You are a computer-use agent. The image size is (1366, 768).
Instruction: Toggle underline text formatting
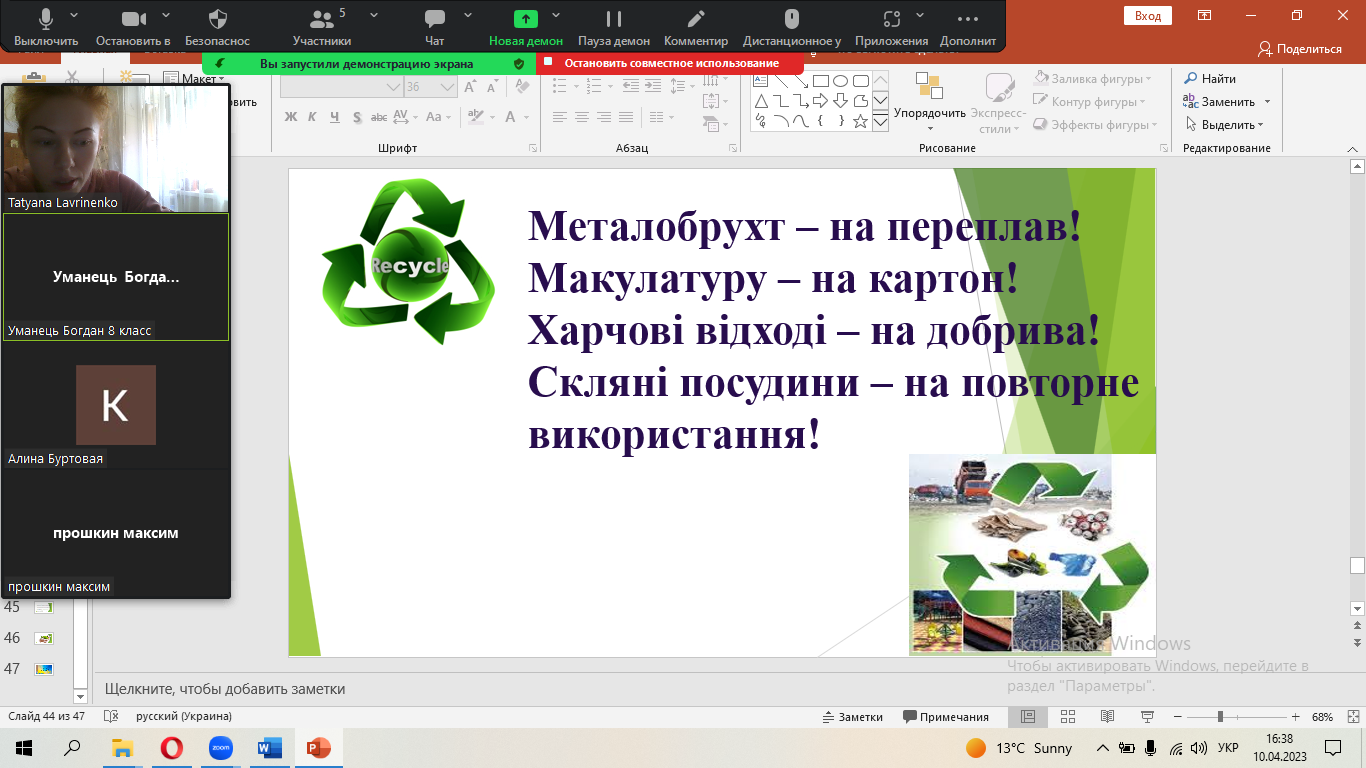tap(334, 117)
